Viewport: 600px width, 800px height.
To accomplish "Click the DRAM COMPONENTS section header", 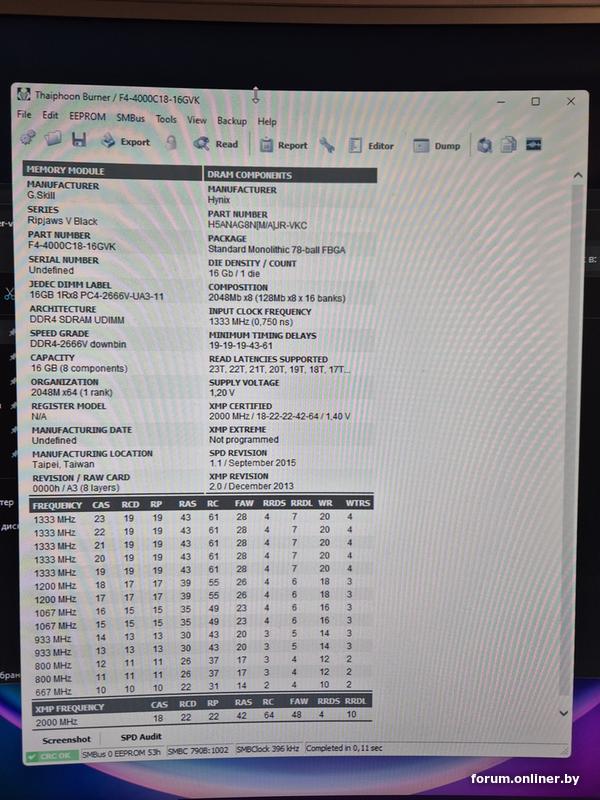I will 290,175.
